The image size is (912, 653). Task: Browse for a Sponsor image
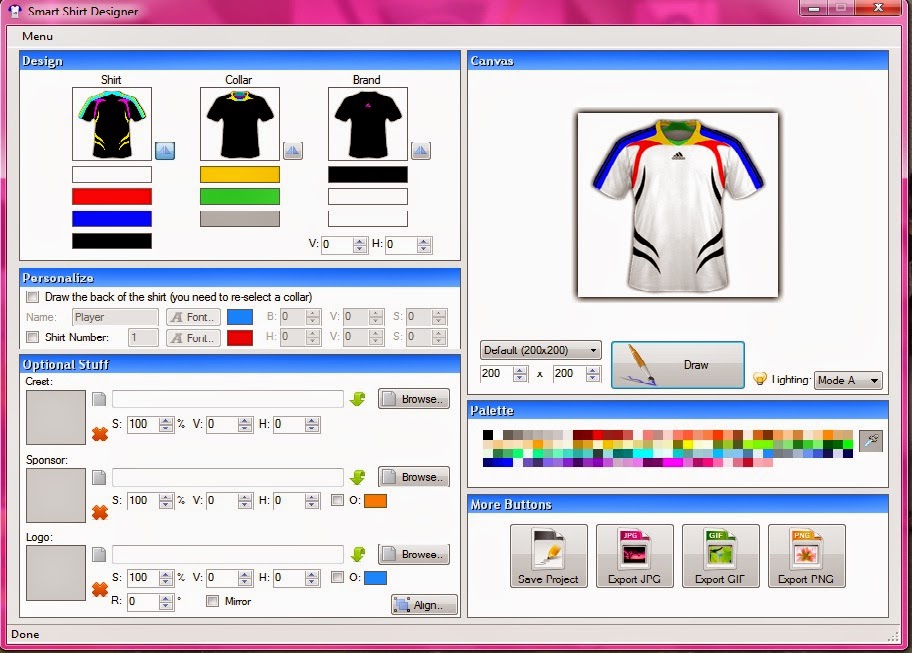pos(414,477)
